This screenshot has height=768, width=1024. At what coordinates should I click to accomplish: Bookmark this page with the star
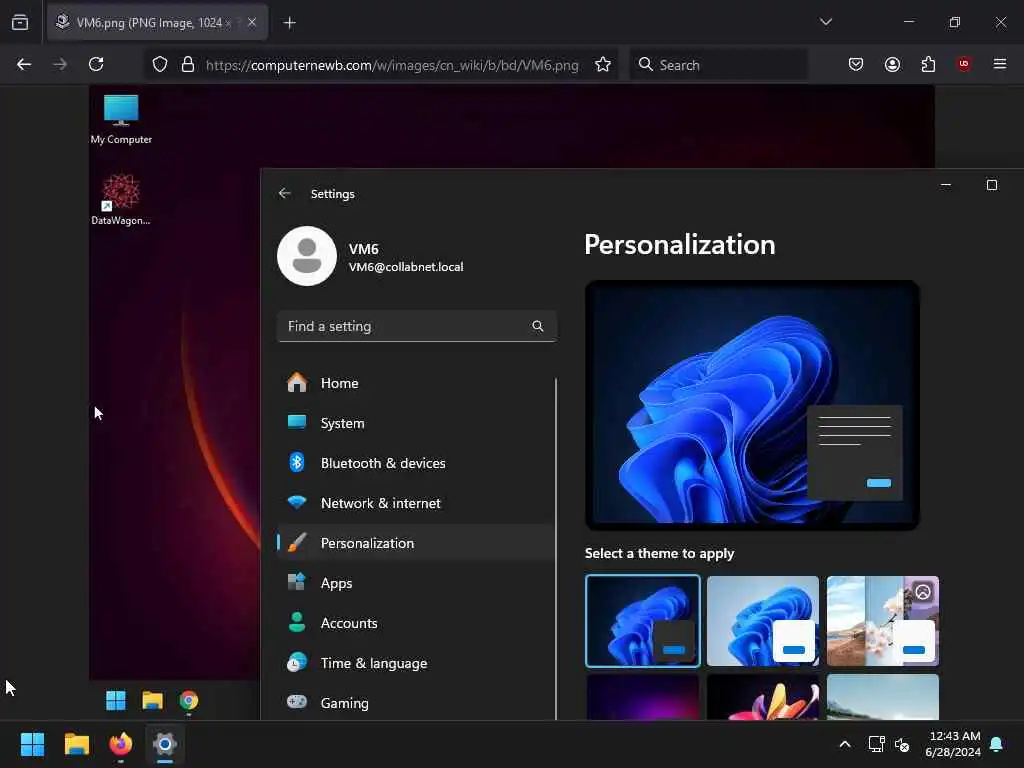point(603,65)
